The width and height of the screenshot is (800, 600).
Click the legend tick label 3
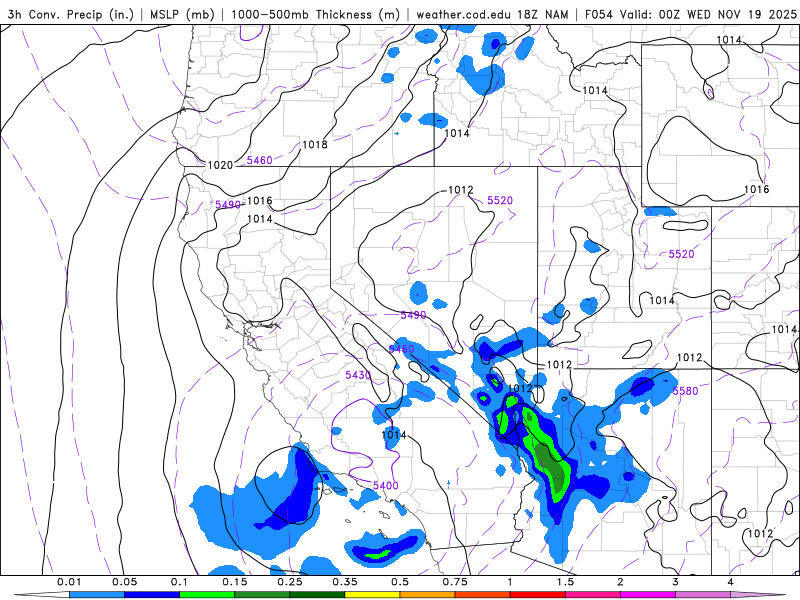pos(676,582)
